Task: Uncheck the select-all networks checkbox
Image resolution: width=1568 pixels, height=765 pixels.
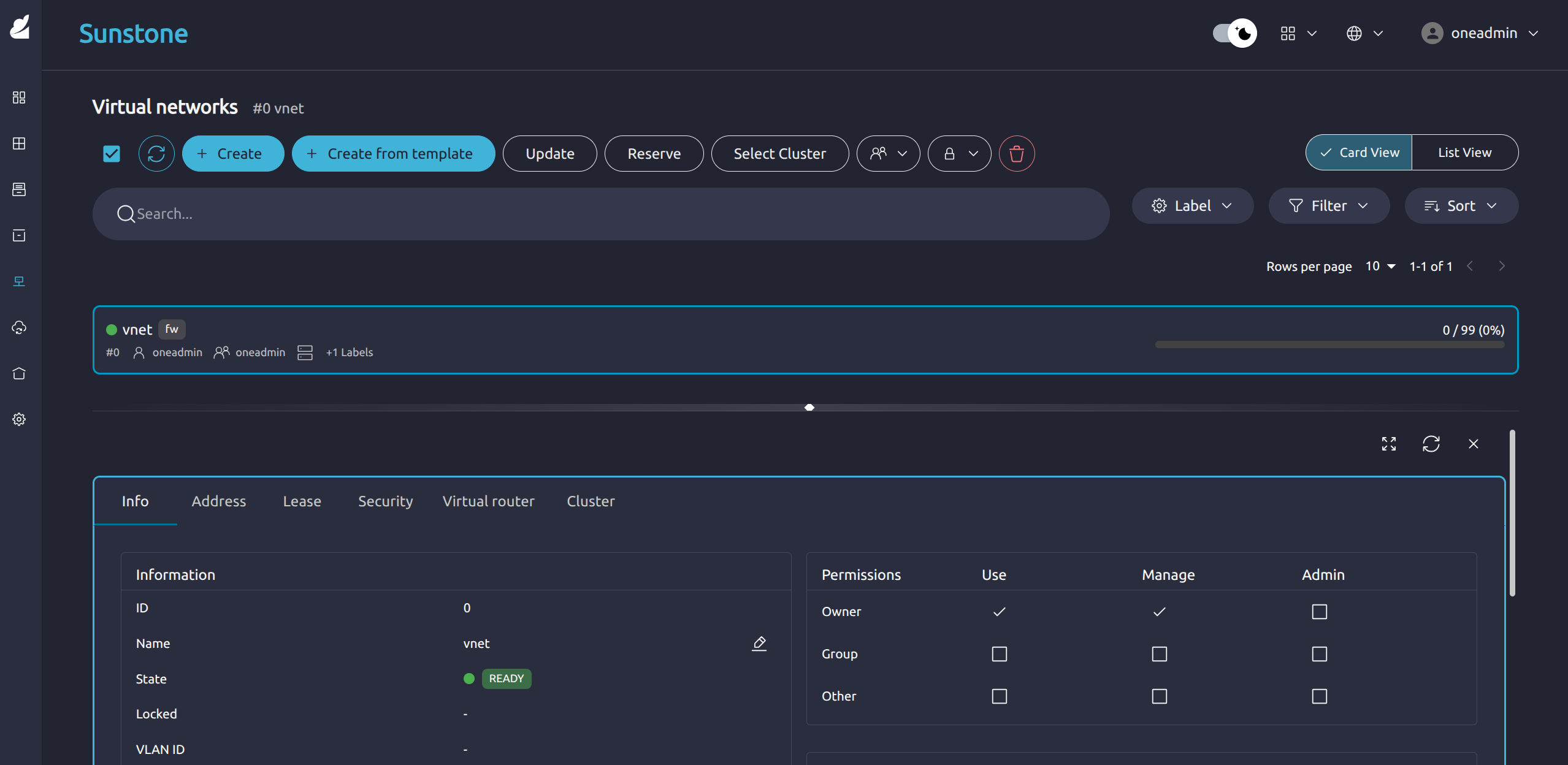Action: [112, 153]
